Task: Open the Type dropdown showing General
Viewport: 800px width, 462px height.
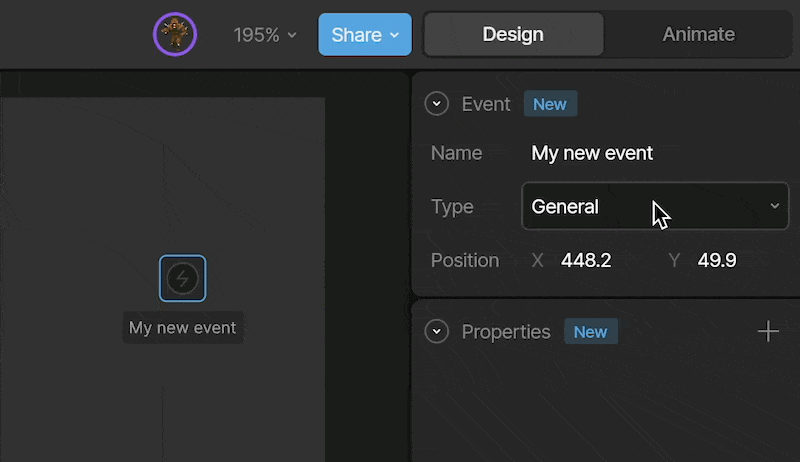Action: click(655, 206)
